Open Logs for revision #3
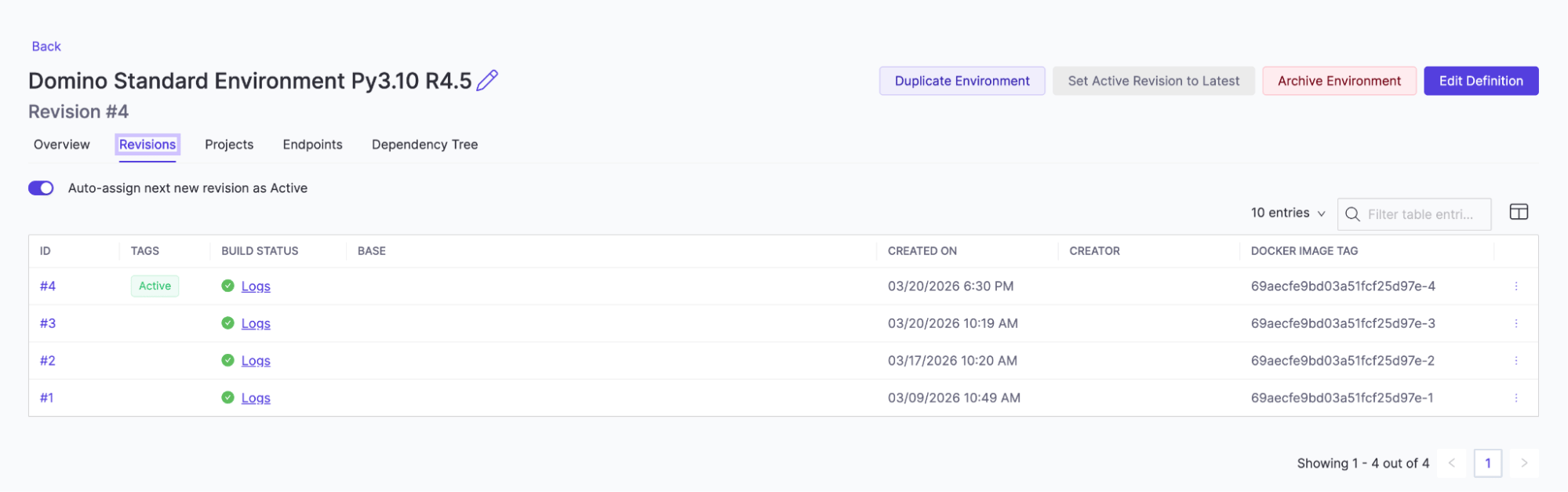Image resolution: width=1568 pixels, height=492 pixels. [x=256, y=323]
